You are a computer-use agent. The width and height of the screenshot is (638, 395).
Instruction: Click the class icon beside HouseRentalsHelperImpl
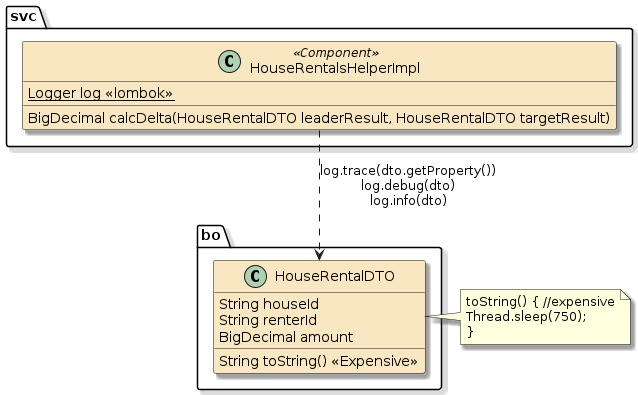[x=229, y=61]
